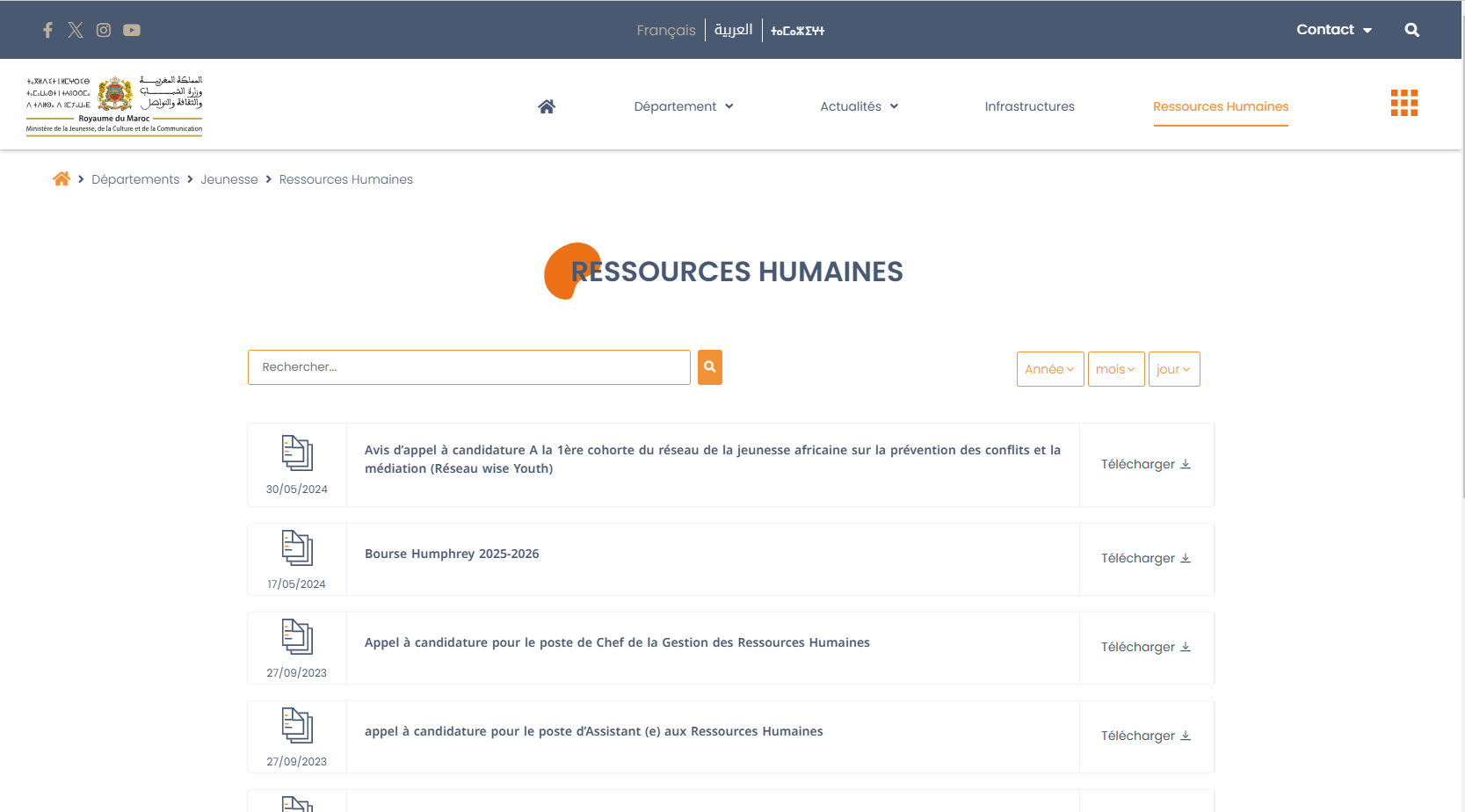The image size is (1465, 812).
Task: Open the YouTube channel icon
Action: [x=132, y=30]
